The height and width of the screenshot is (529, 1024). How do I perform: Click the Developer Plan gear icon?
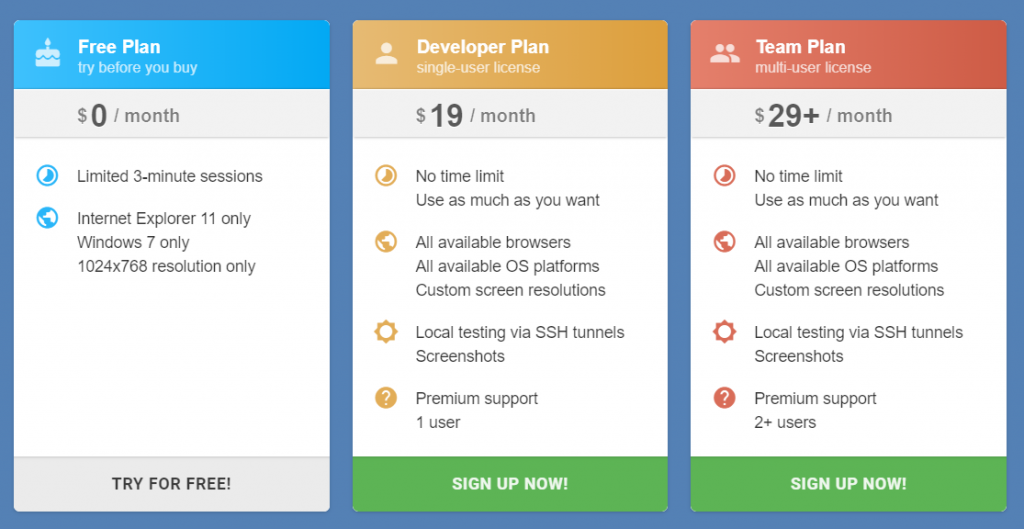386,332
